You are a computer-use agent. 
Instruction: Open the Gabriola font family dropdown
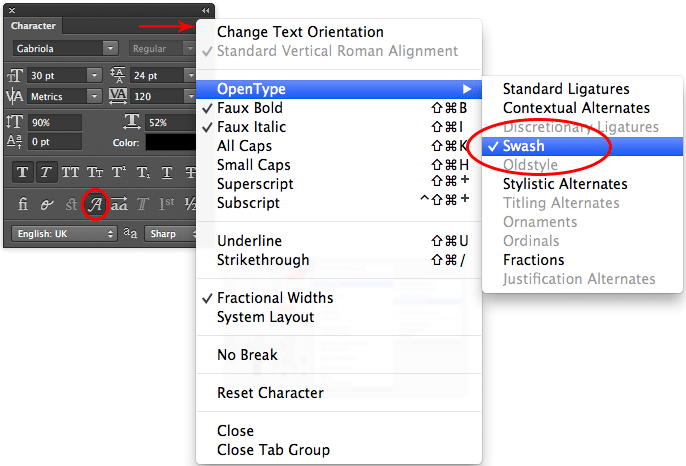click(66, 48)
